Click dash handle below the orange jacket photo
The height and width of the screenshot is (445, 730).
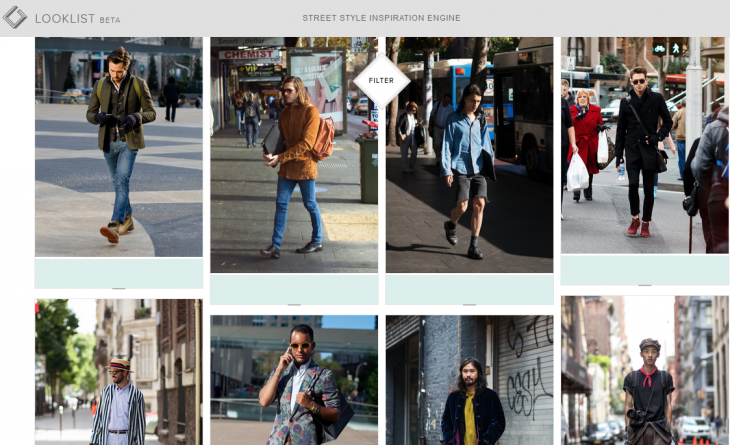[294, 304]
